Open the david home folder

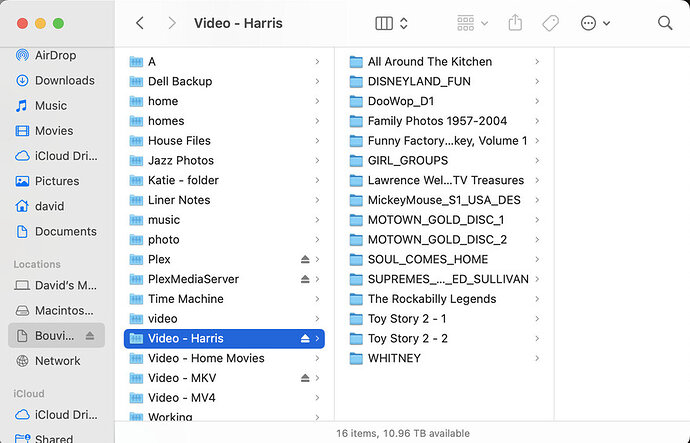pyautogui.click(x=56, y=206)
